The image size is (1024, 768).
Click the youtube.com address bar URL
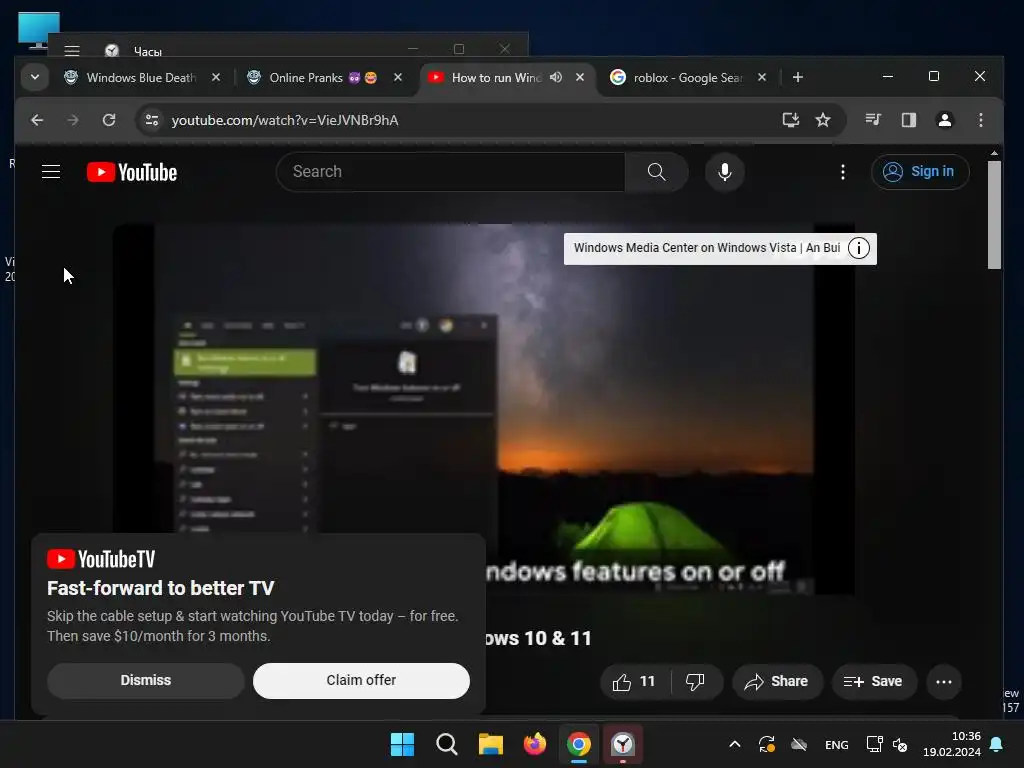point(285,120)
